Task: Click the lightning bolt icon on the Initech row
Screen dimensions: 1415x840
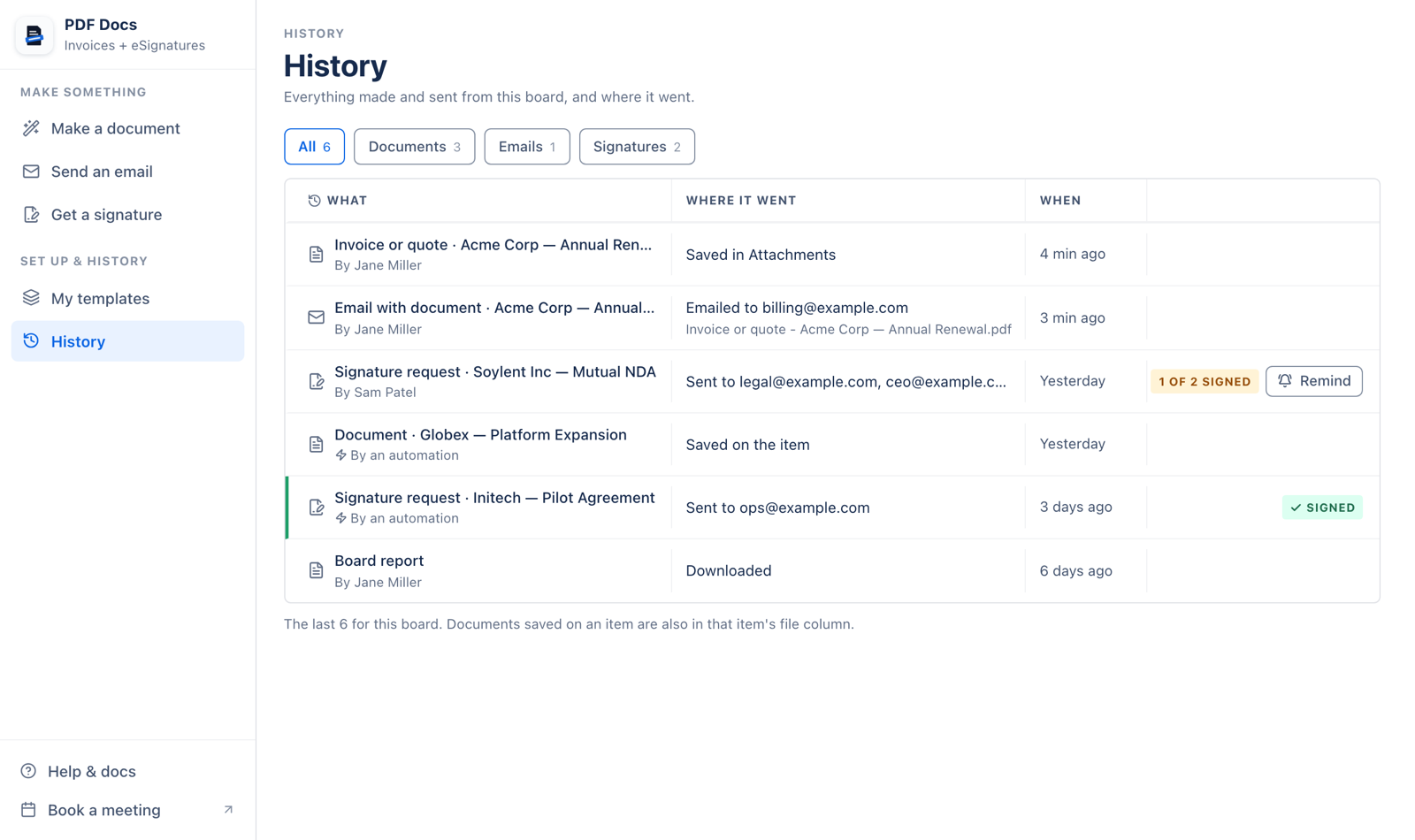Action: (340, 518)
